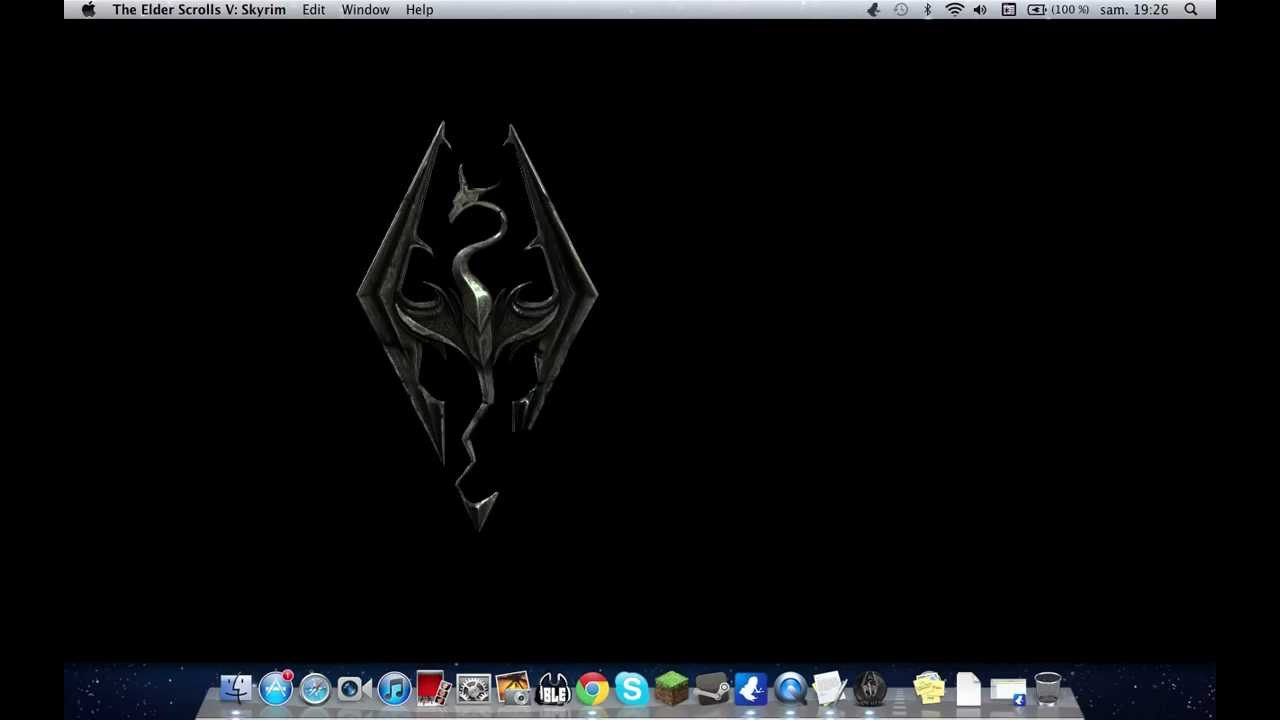Open the Apple menu
1280x720 pixels.
88,9
